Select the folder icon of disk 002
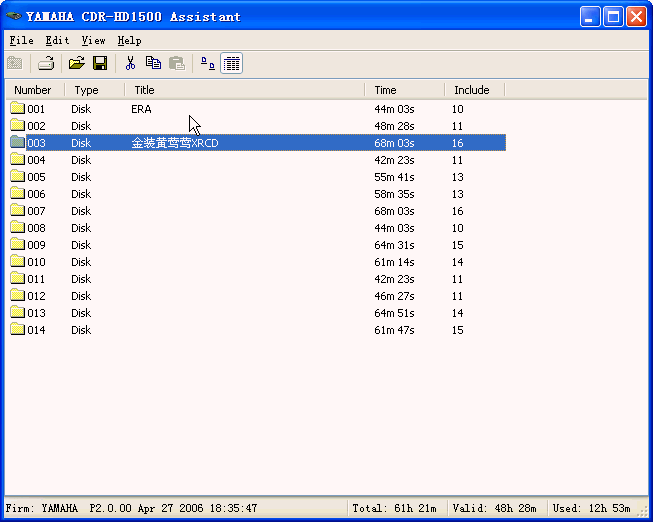Viewport: 653px width, 522px height. point(17,125)
